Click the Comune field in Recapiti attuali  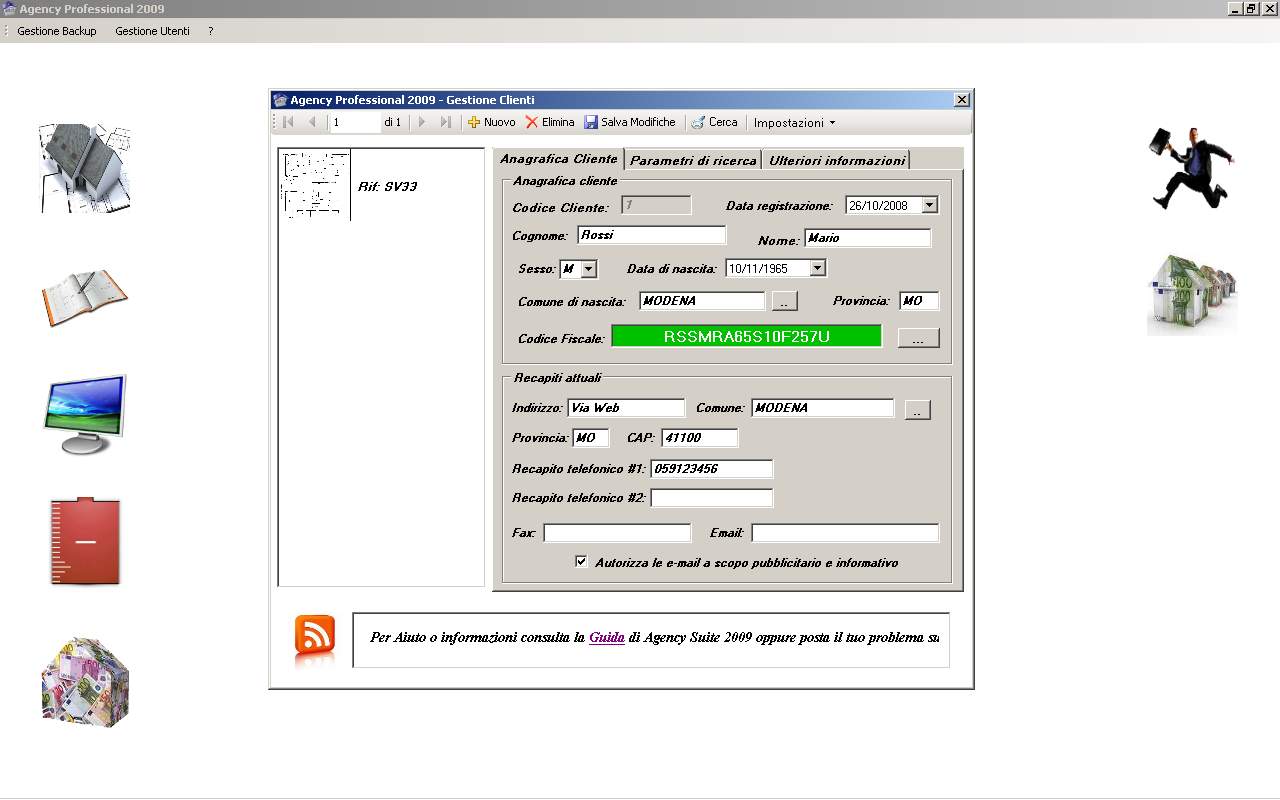823,408
